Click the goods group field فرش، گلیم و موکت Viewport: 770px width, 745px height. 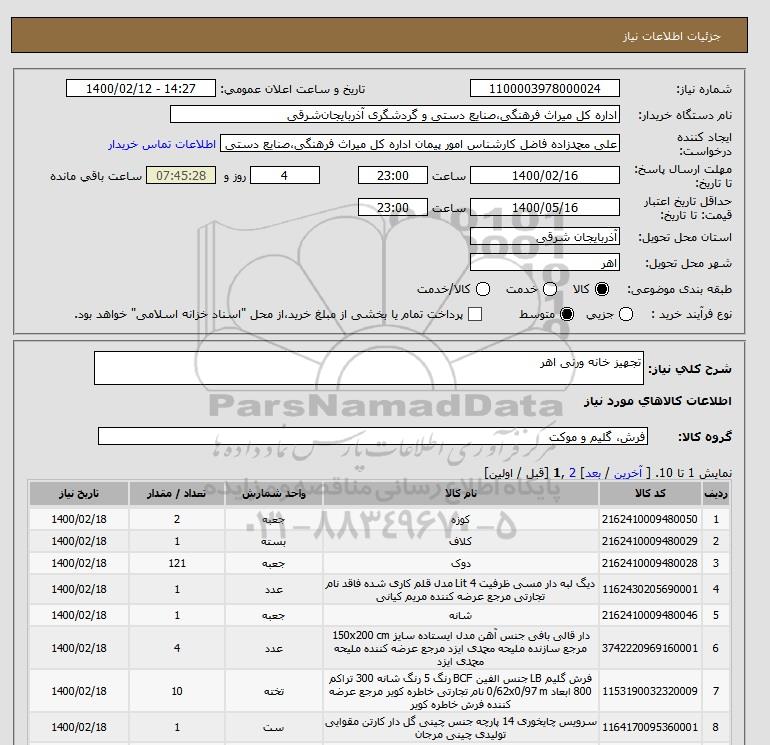(373, 436)
